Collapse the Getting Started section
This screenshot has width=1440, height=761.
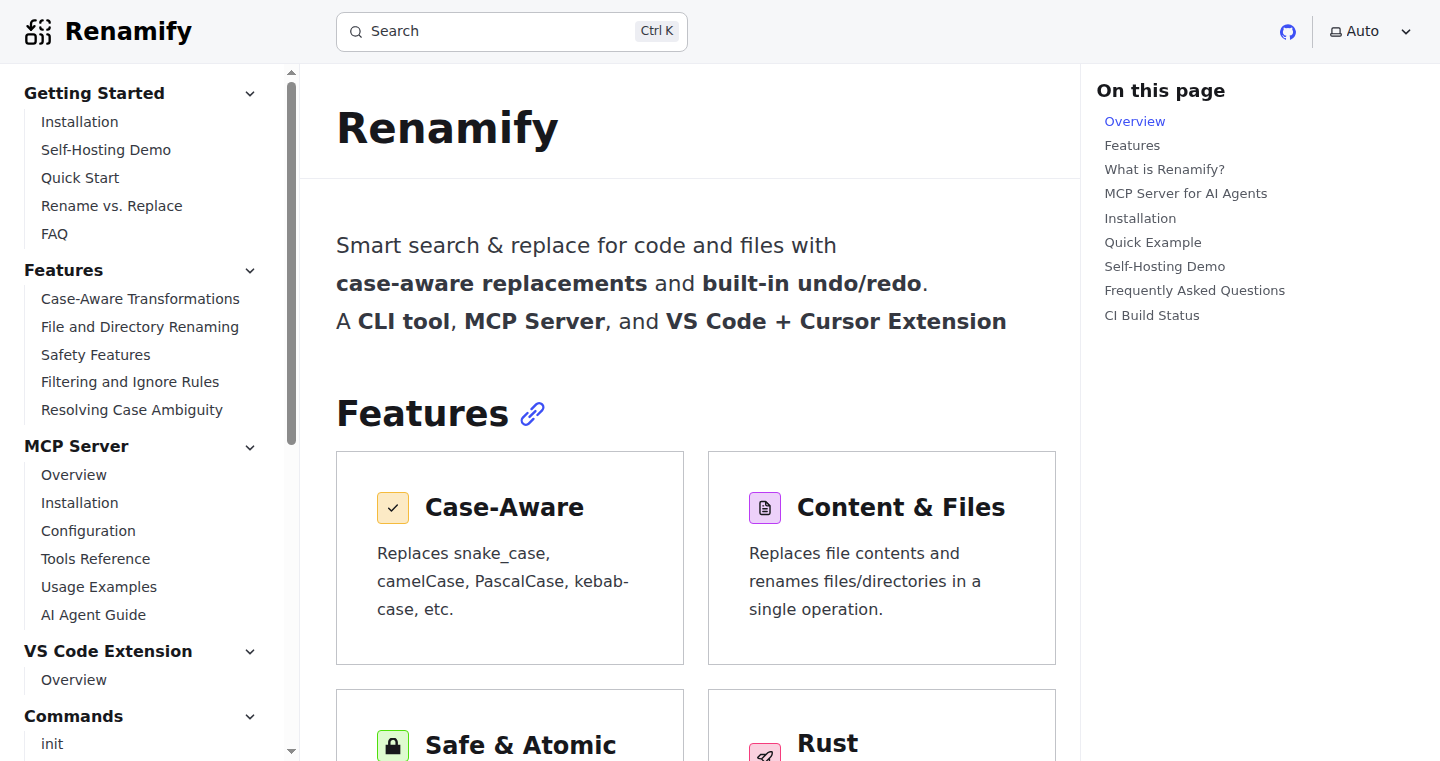point(250,94)
